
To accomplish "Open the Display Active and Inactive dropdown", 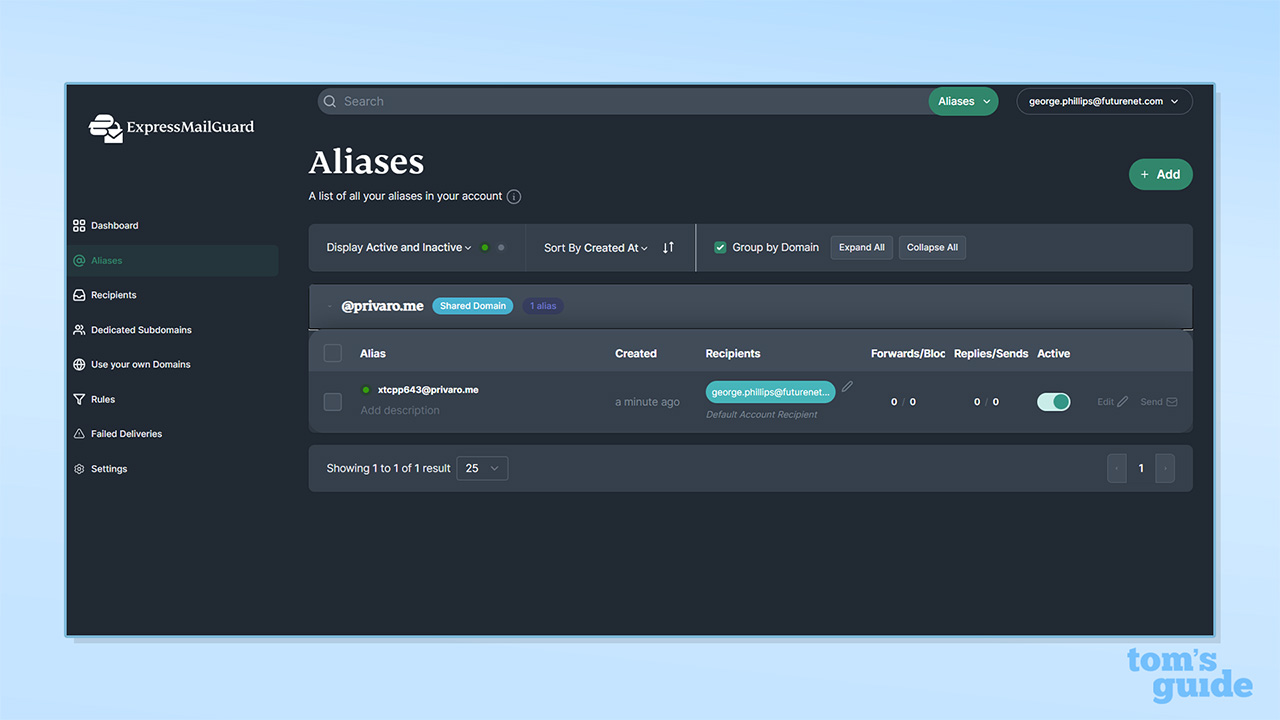I will 397,247.
